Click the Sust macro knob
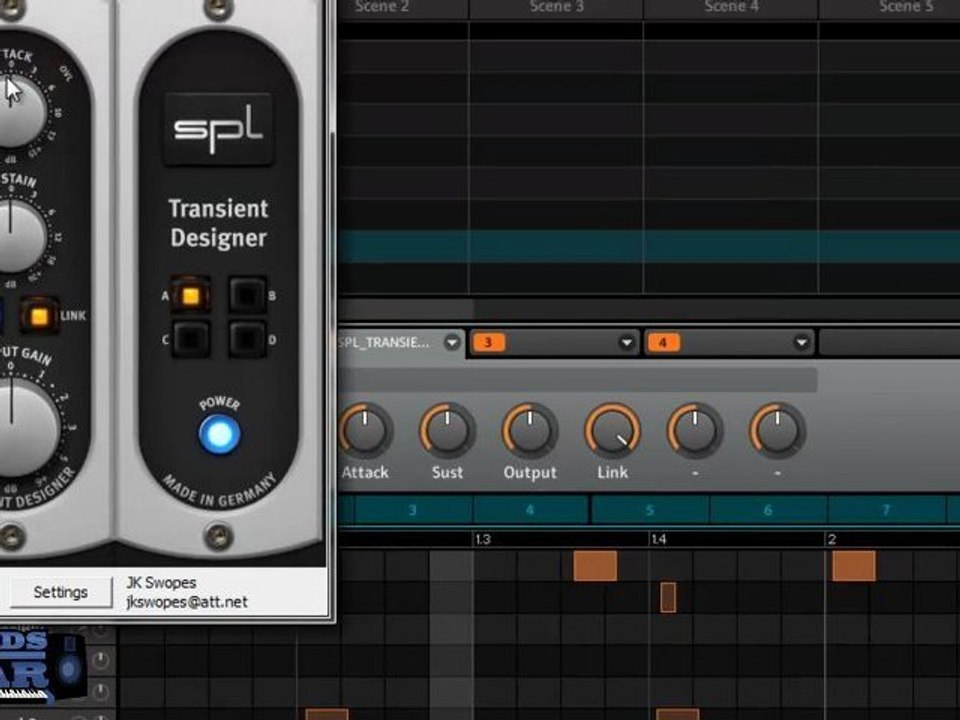 (448, 430)
